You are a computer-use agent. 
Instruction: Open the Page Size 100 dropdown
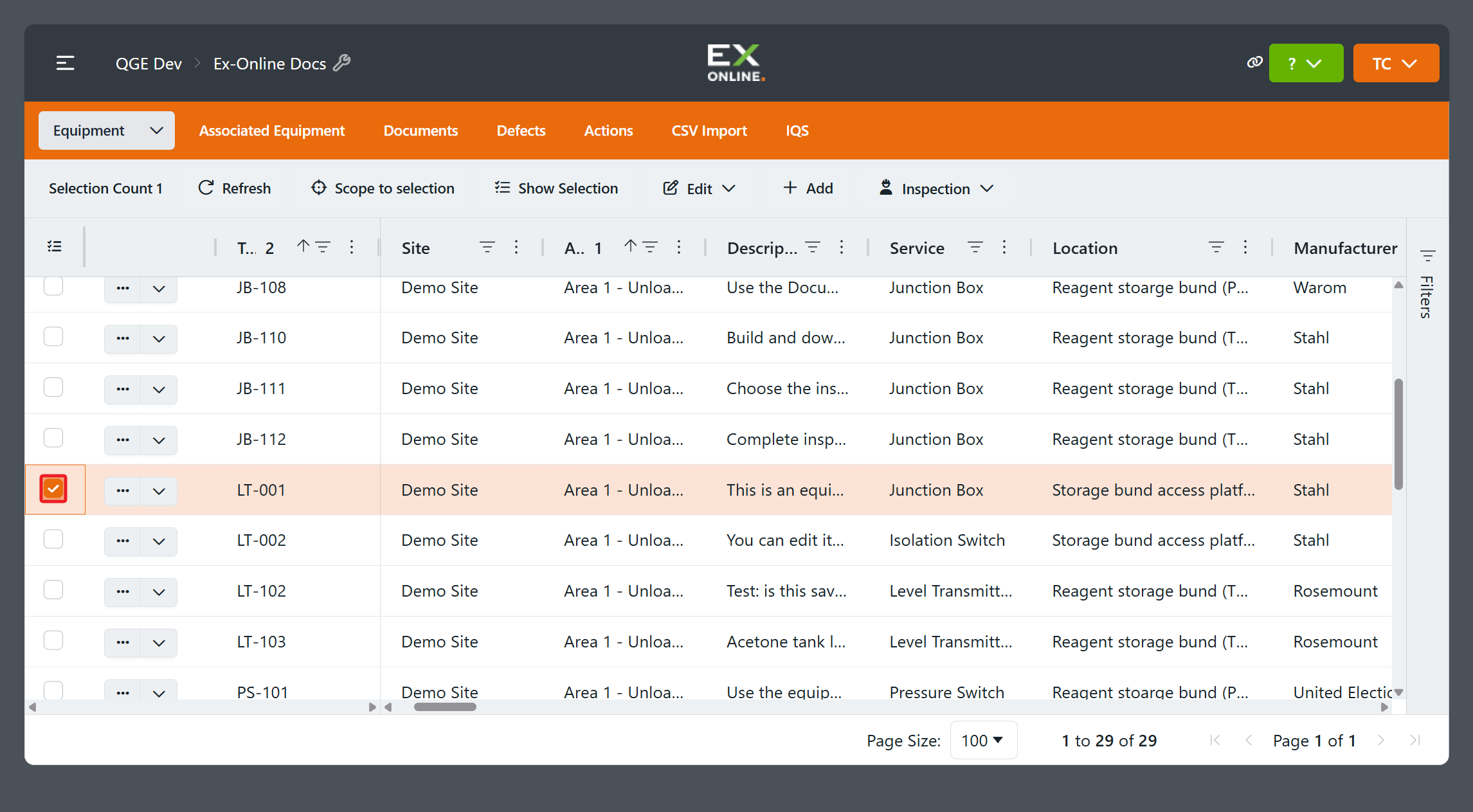click(983, 741)
